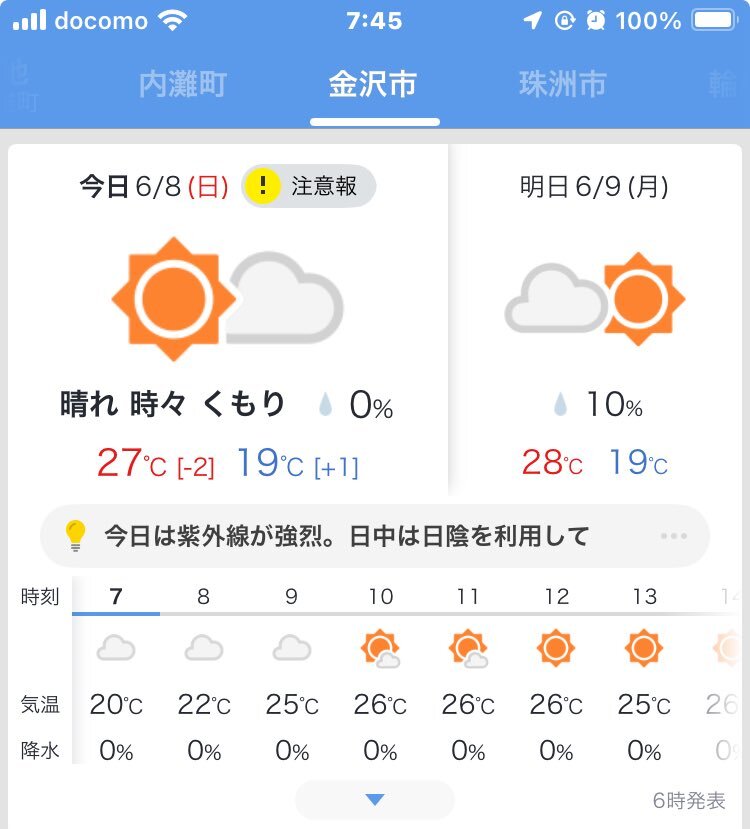Open the 注意報 advisory button
Viewport: 750px width, 829px height.
pyautogui.click(x=309, y=186)
